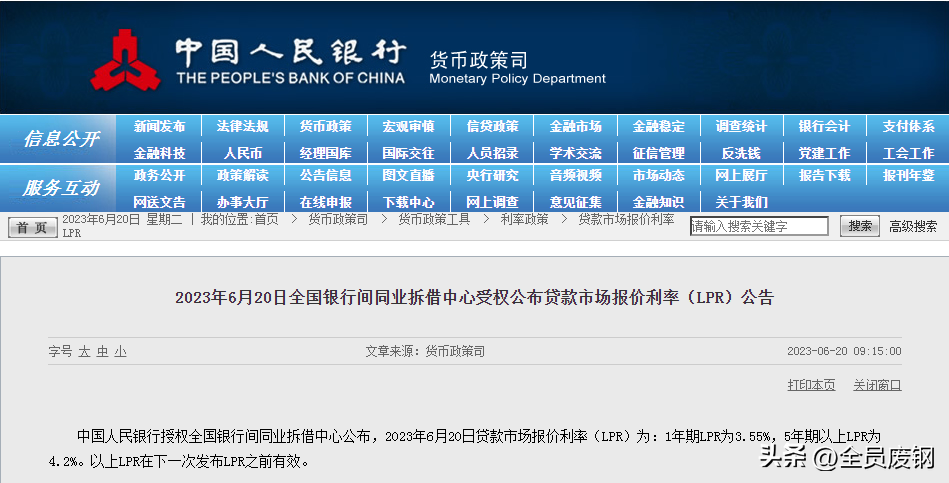Open the 信贷政策 section
This screenshot has width=949, height=483.
coord(492,126)
